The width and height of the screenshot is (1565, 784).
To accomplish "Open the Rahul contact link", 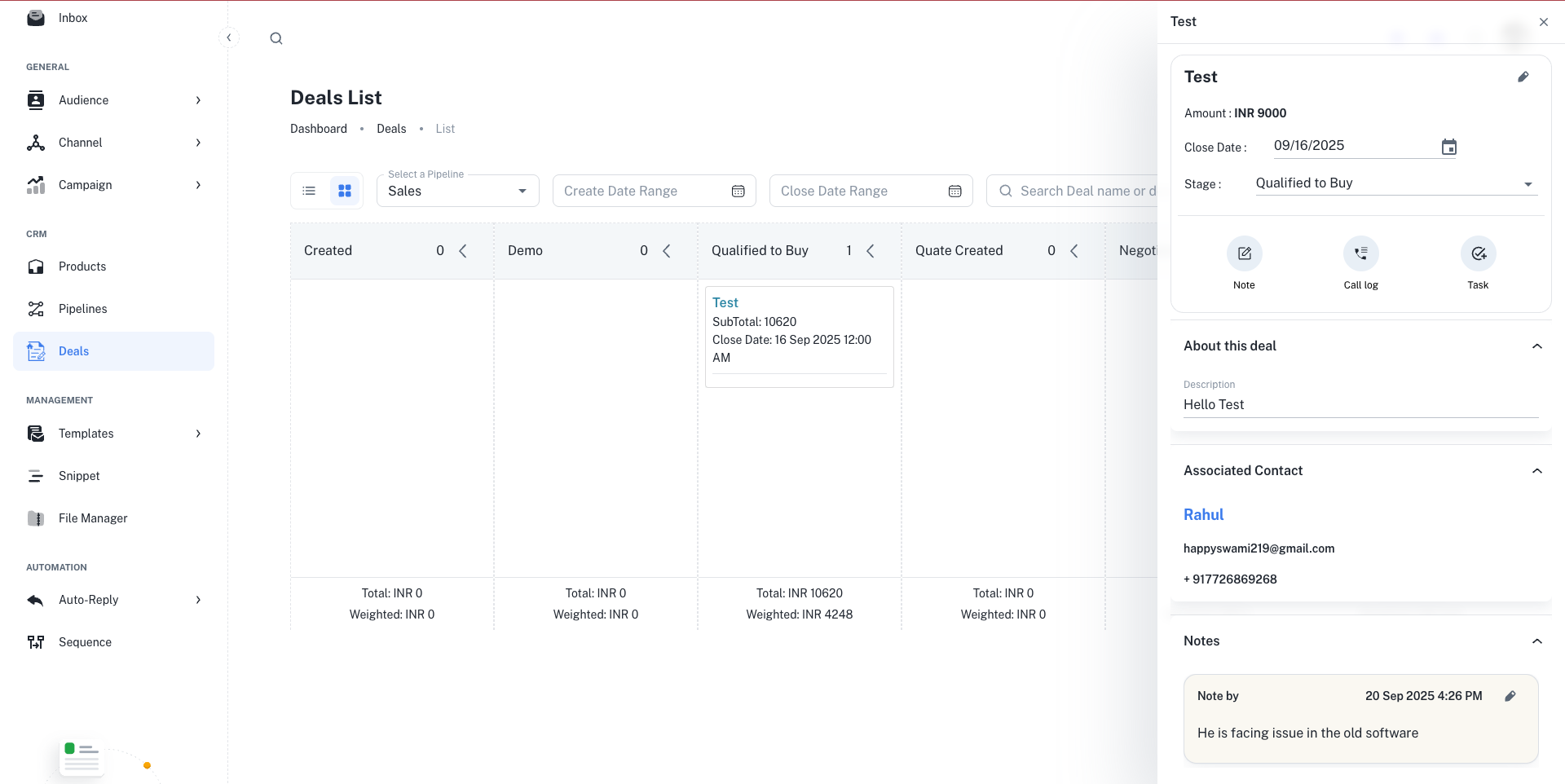I will click(1203, 515).
